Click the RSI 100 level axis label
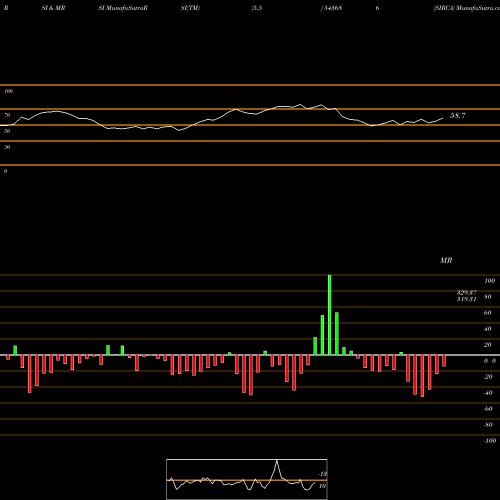Image resolution: width=500 pixels, height=500 pixels. click(x=8, y=91)
